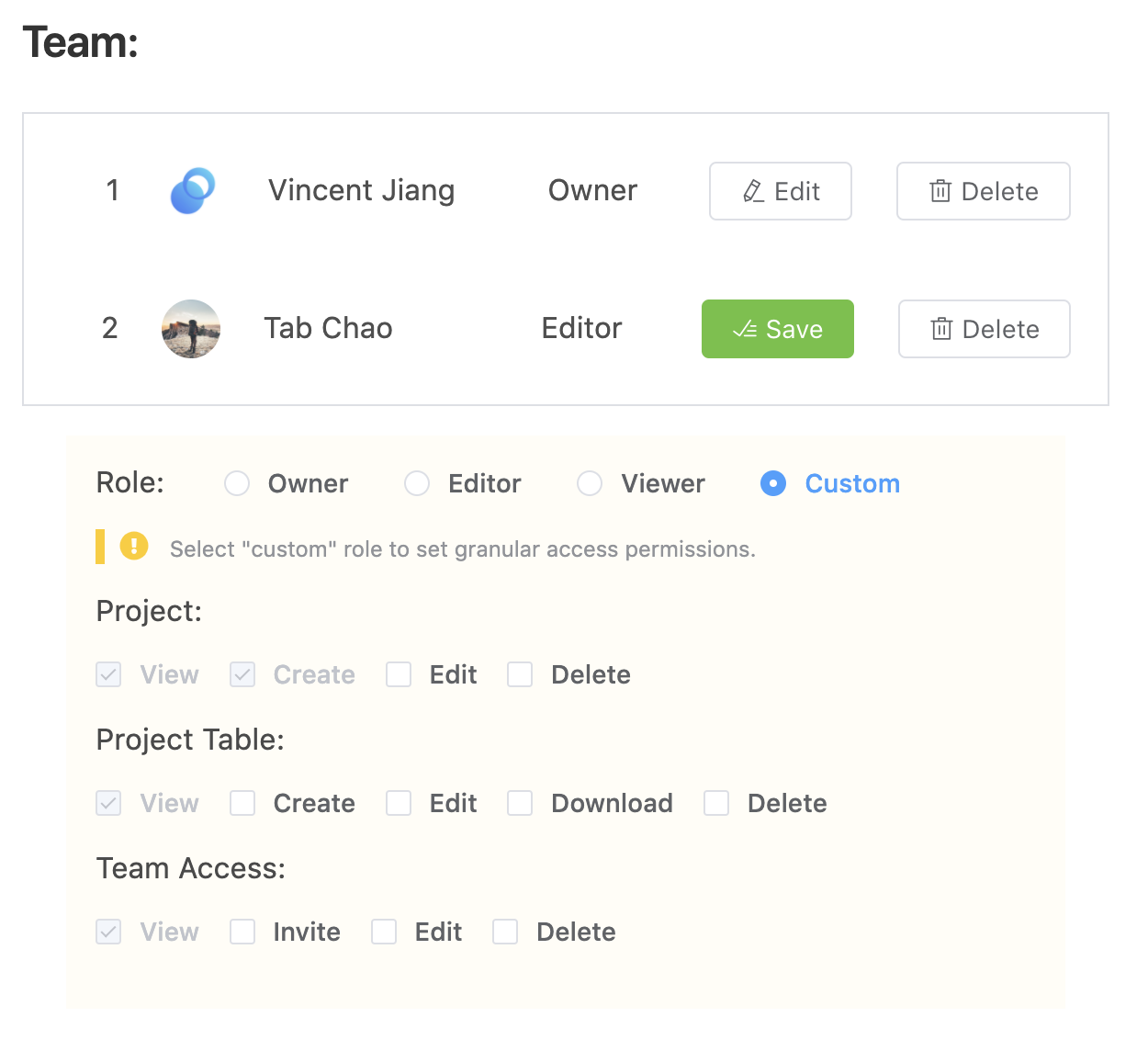Enable Download permission for Project Table

pyautogui.click(x=520, y=803)
